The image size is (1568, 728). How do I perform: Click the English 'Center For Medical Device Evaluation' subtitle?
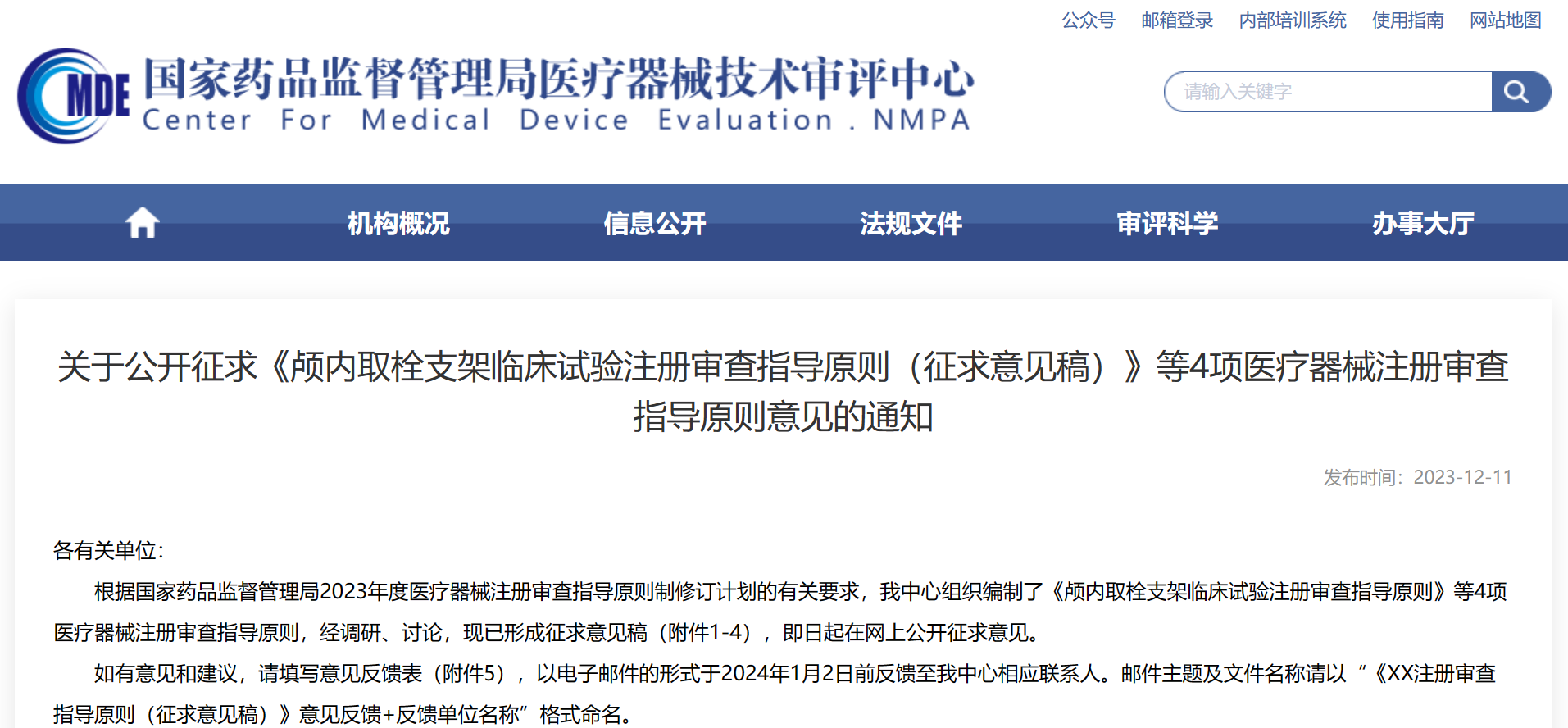(x=557, y=121)
